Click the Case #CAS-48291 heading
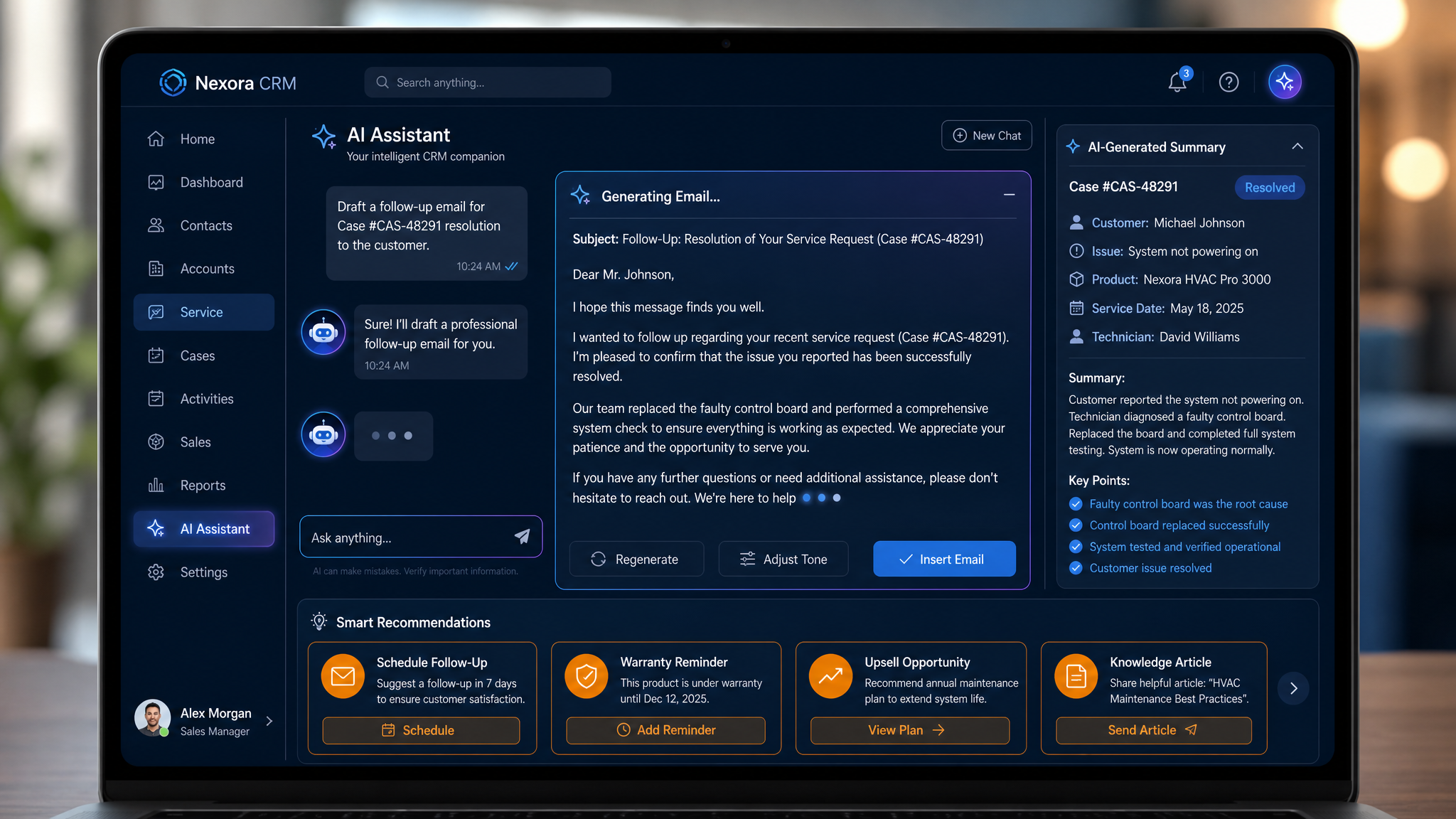 coord(1123,186)
